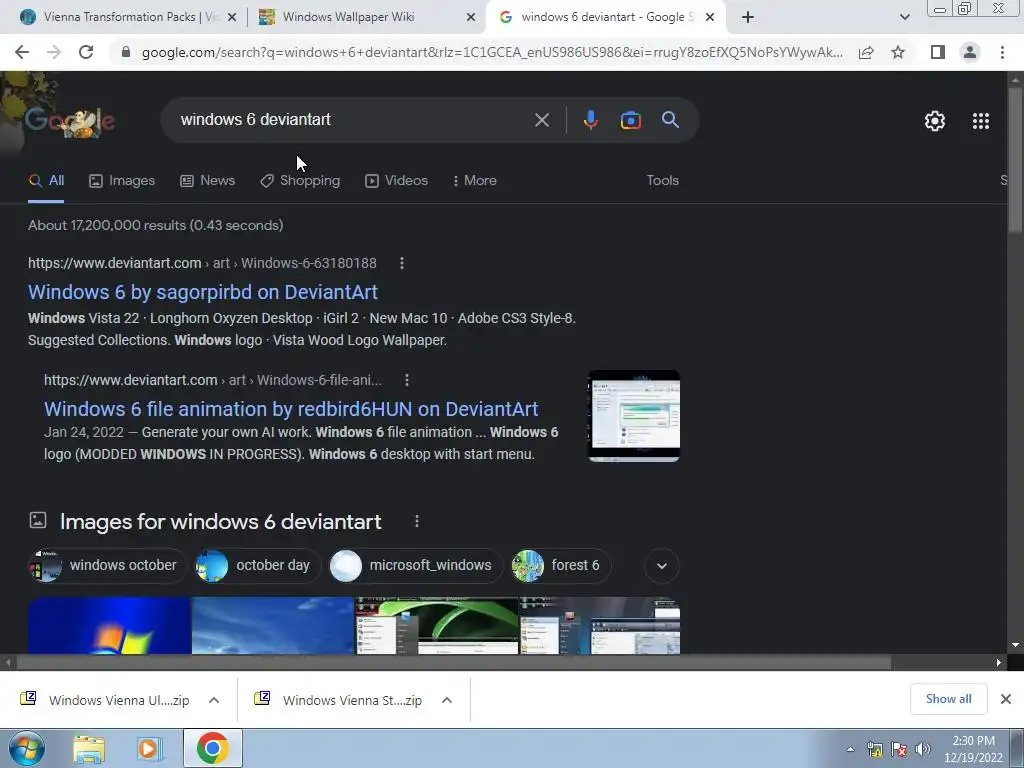Open Chrome three-dot menu
1024x768 pixels.
point(1002,52)
